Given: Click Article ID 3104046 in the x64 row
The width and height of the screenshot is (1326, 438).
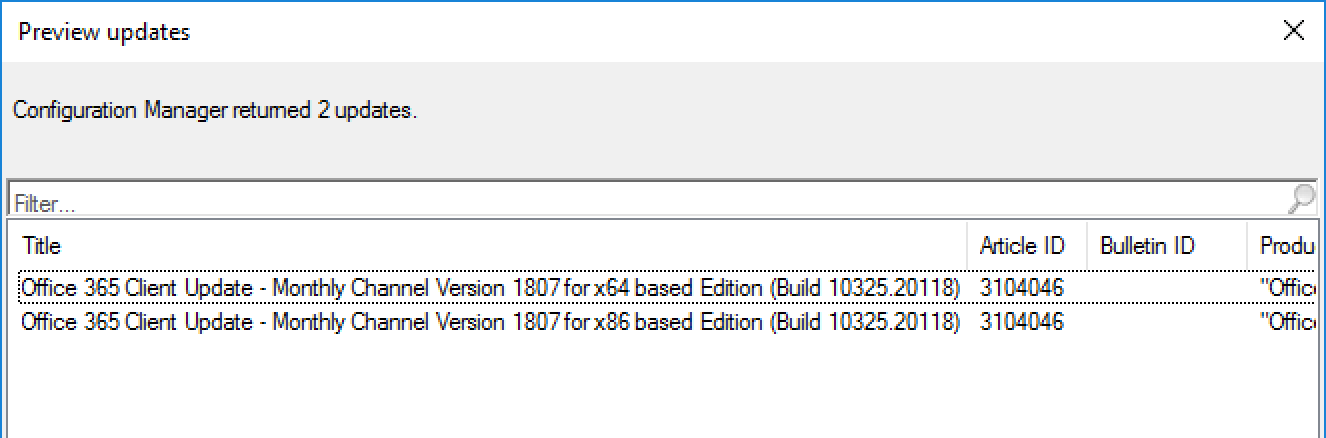Looking at the screenshot, I should tap(1022, 289).
